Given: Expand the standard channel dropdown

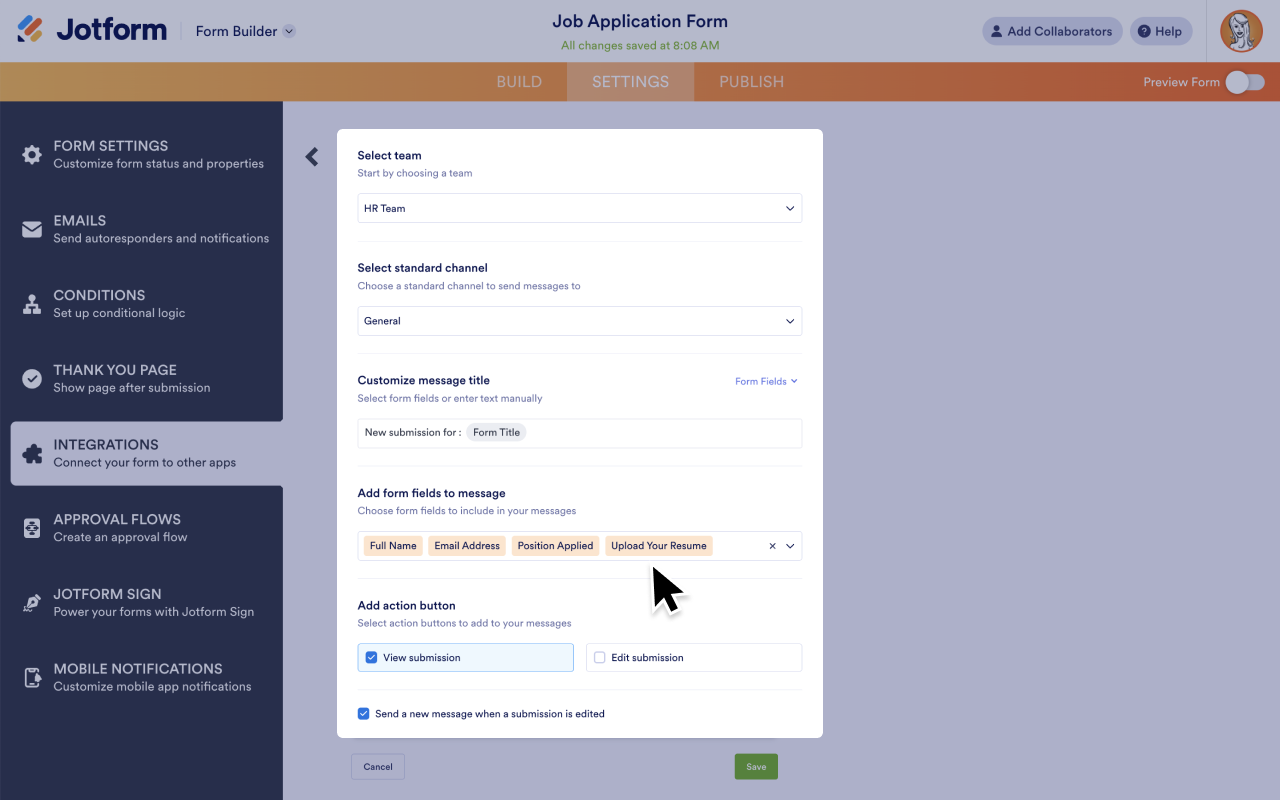Looking at the screenshot, I should (x=580, y=321).
